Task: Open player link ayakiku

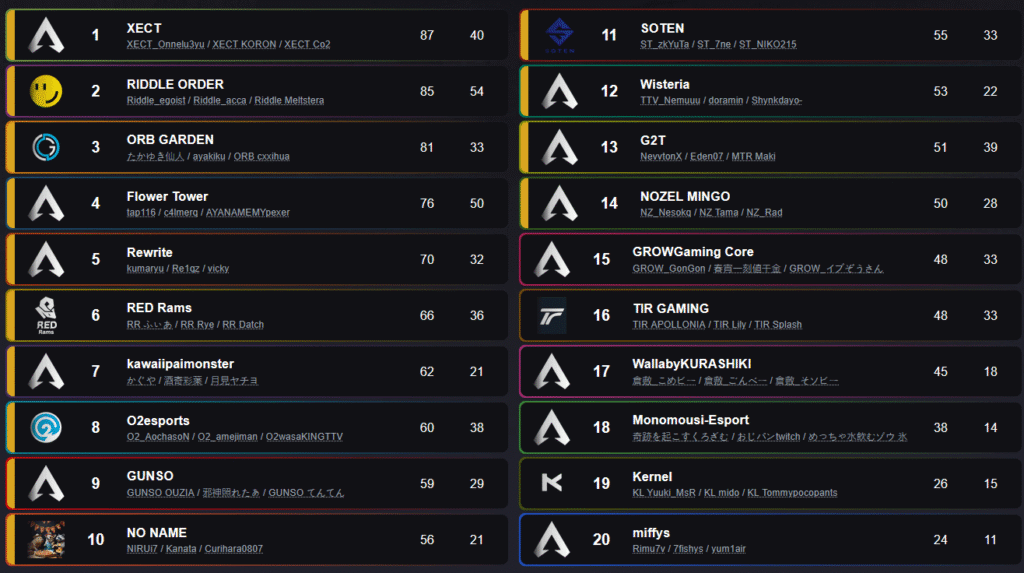Action: point(209,157)
